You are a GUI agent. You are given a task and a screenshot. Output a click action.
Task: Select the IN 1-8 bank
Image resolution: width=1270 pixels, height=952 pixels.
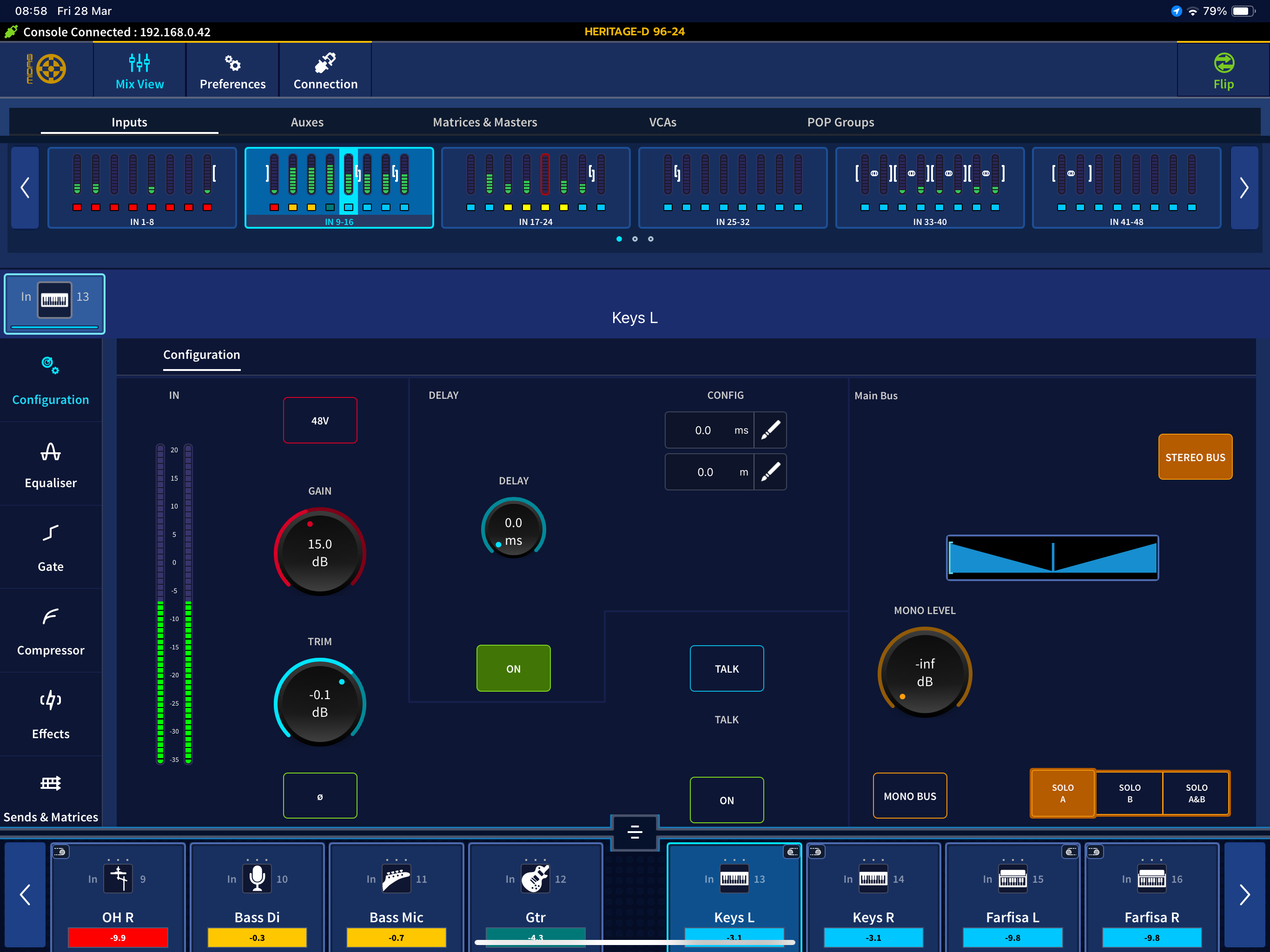[x=142, y=188]
